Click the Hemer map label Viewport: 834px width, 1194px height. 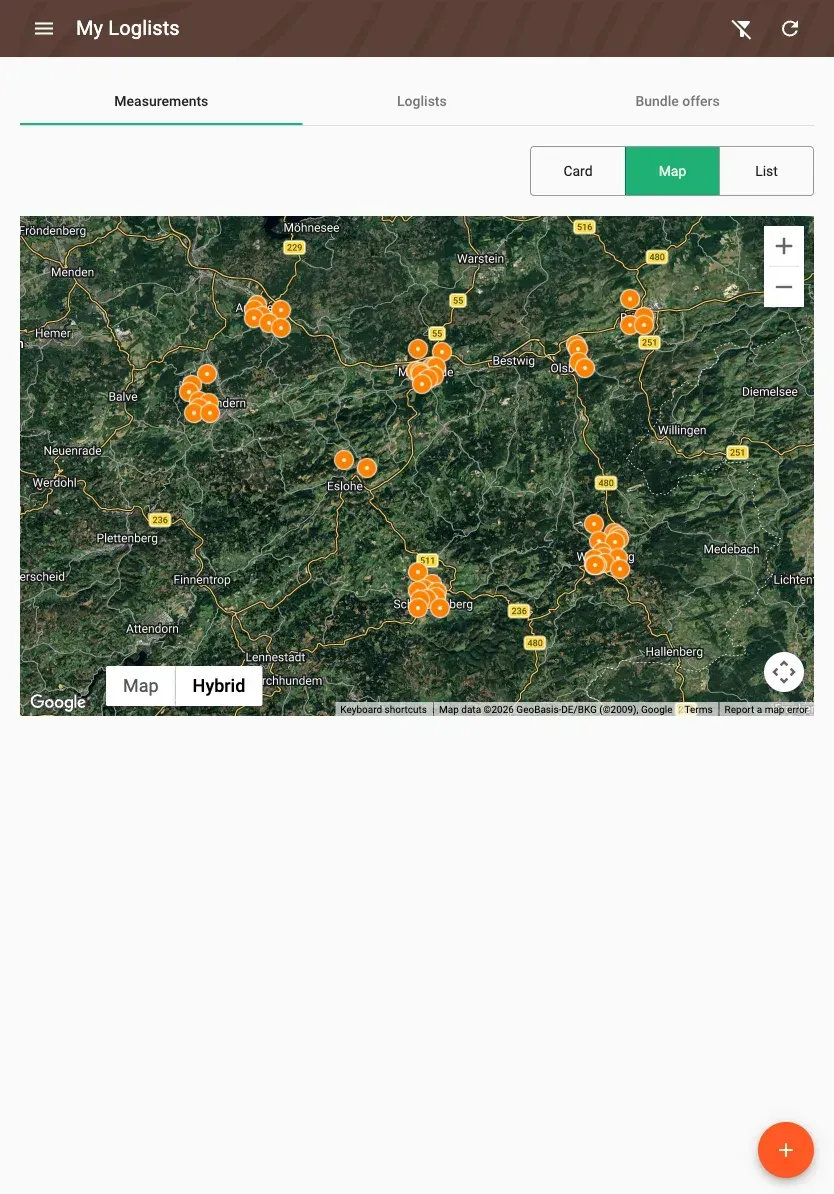[53, 334]
